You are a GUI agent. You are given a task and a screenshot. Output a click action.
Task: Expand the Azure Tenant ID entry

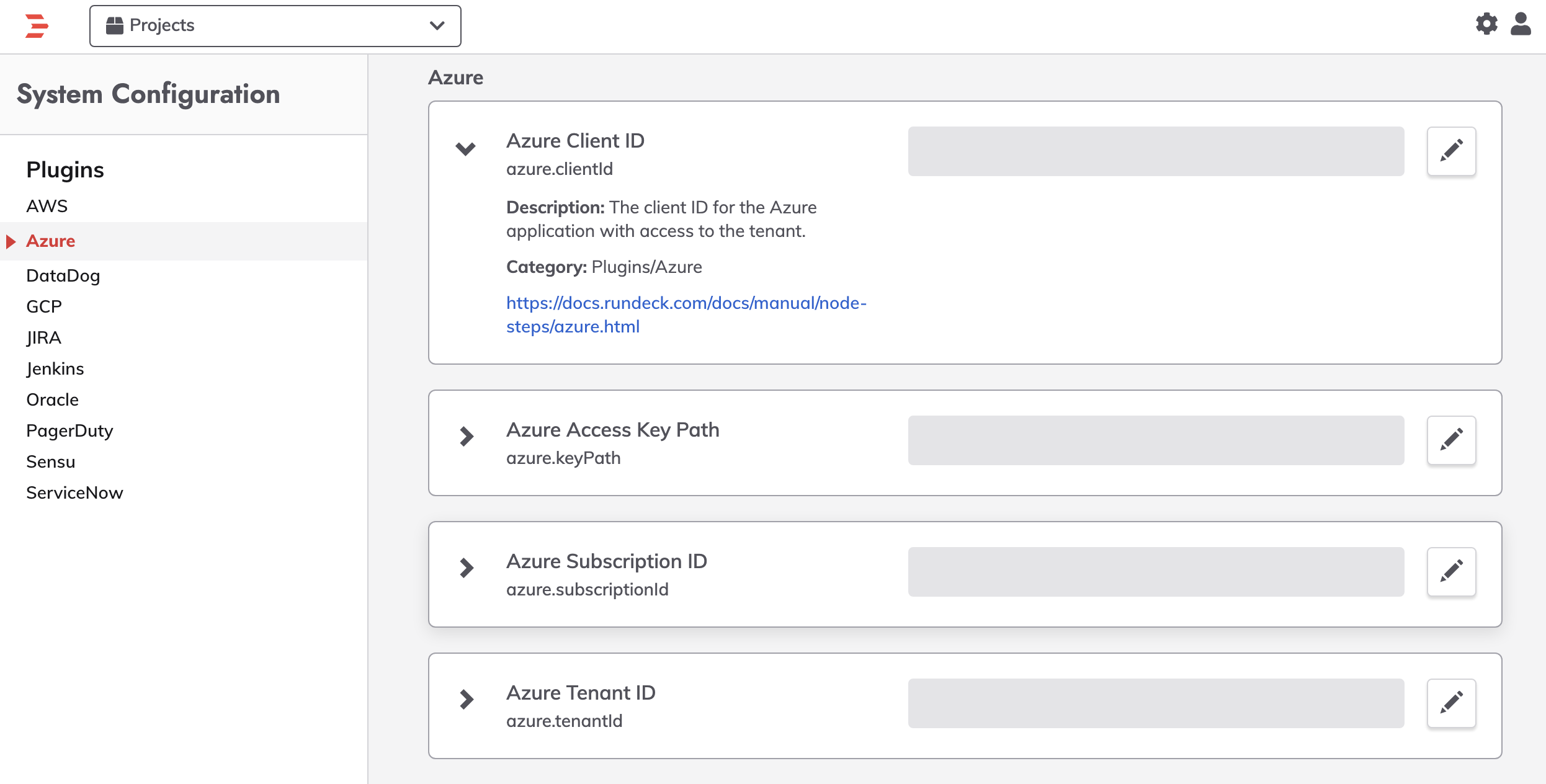[x=467, y=700]
